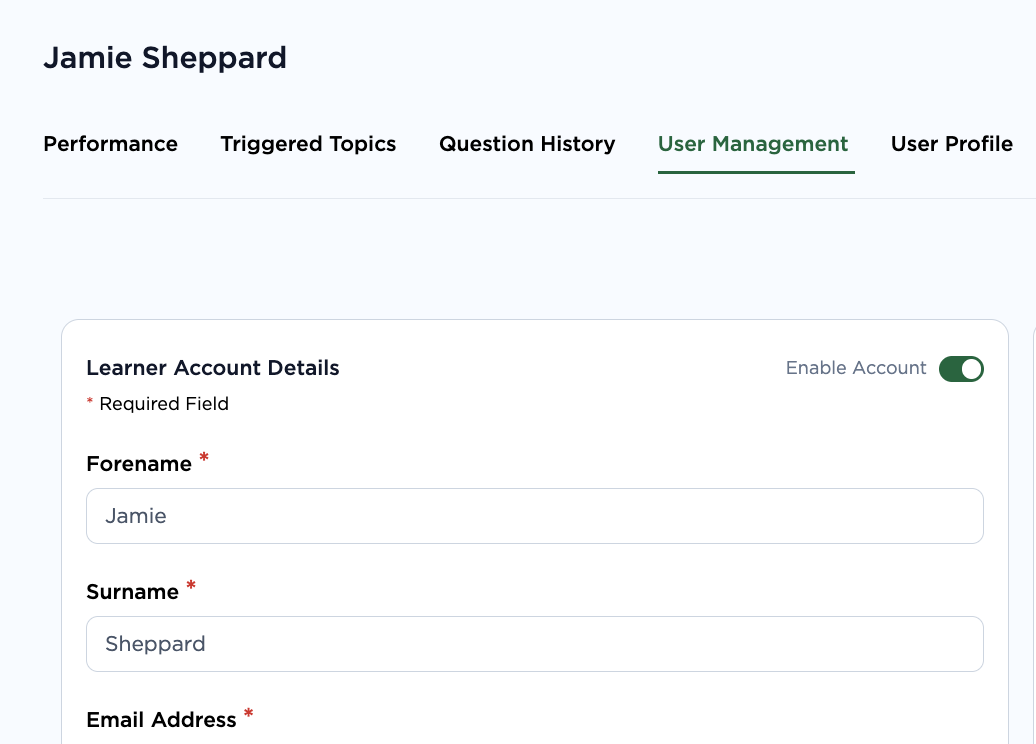Click the red asterisk before Required Field

coord(90,403)
